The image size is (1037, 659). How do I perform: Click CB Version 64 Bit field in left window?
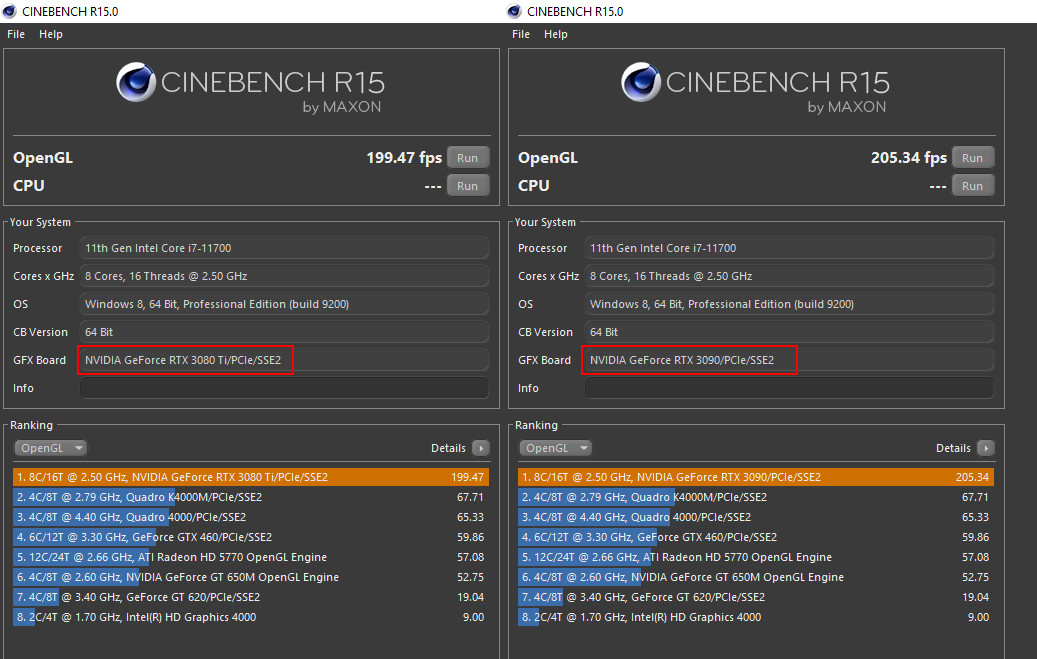pyautogui.click(x=284, y=332)
